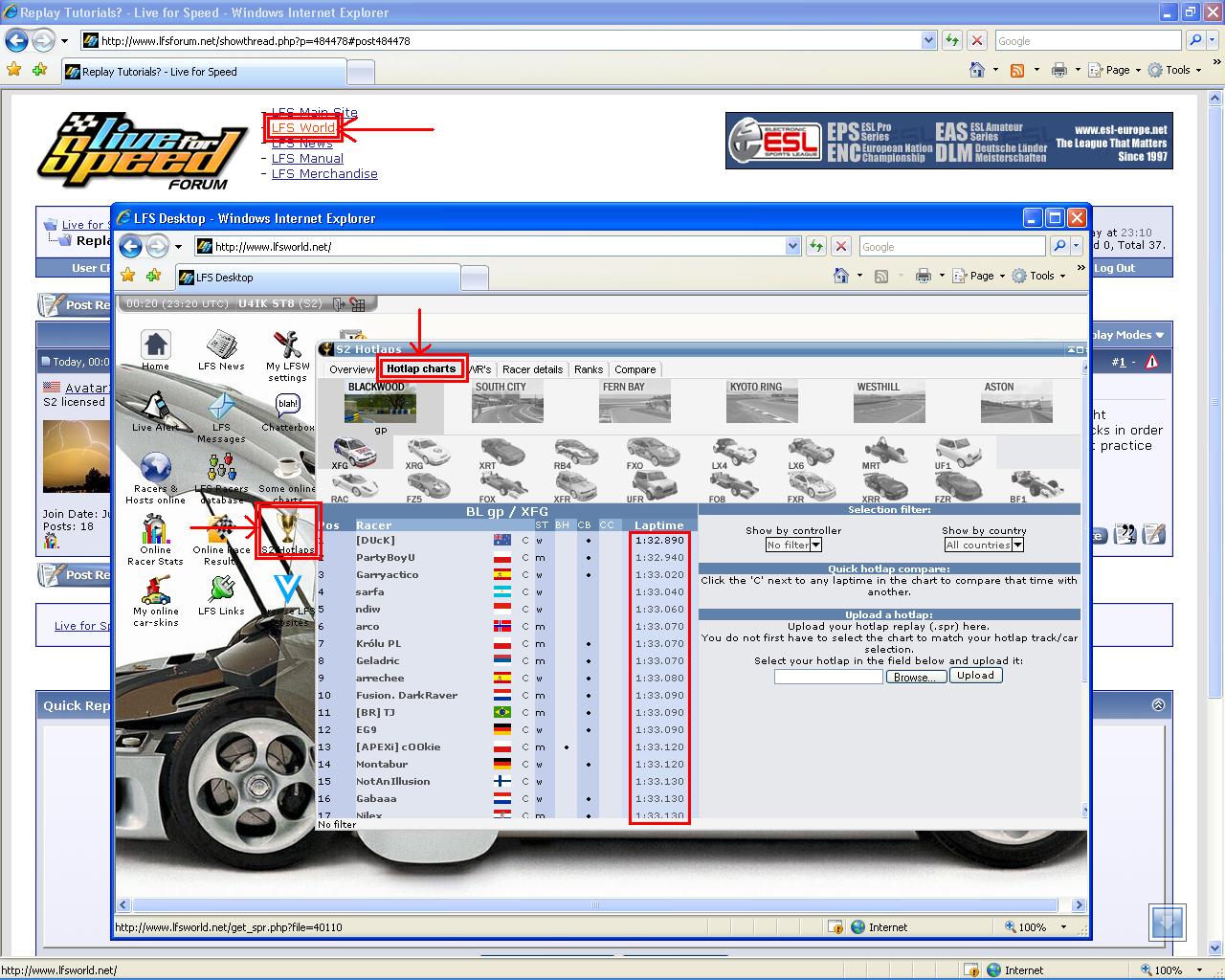The image size is (1225, 980).
Task: Click the hotlap file path input field
Action: [828, 676]
